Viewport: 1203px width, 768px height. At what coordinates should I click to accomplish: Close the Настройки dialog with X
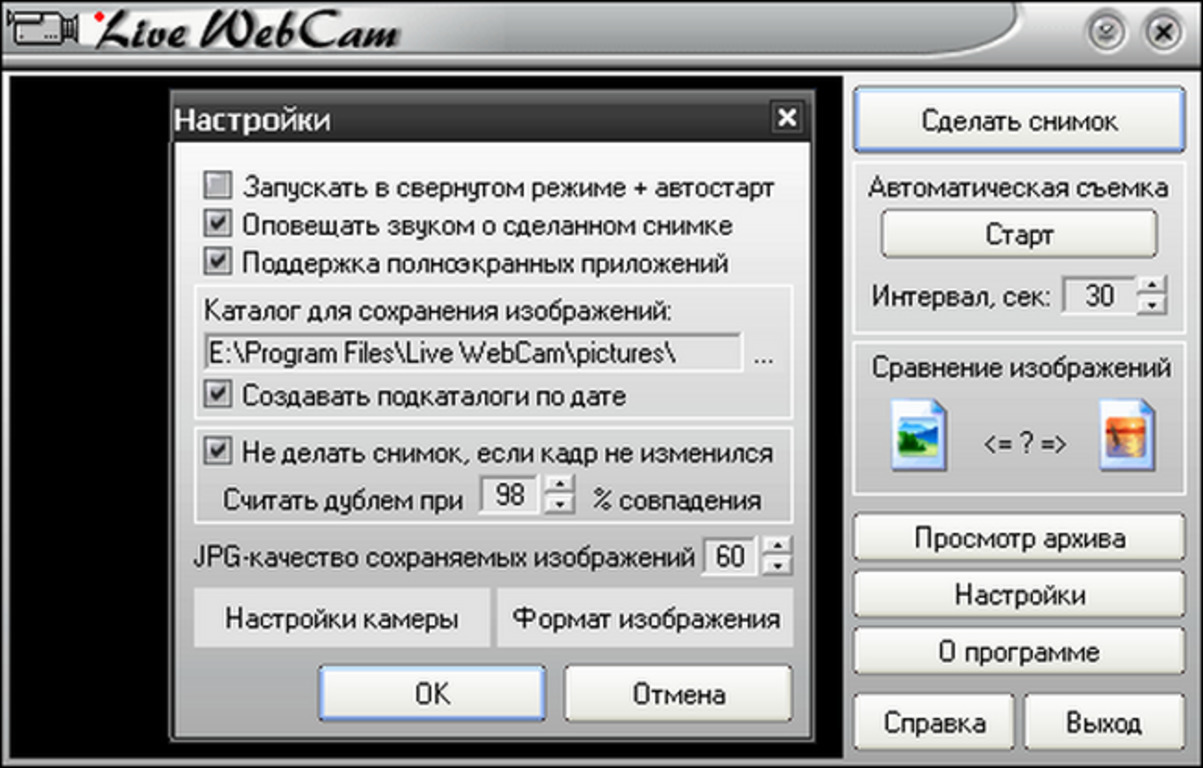click(787, 119)
